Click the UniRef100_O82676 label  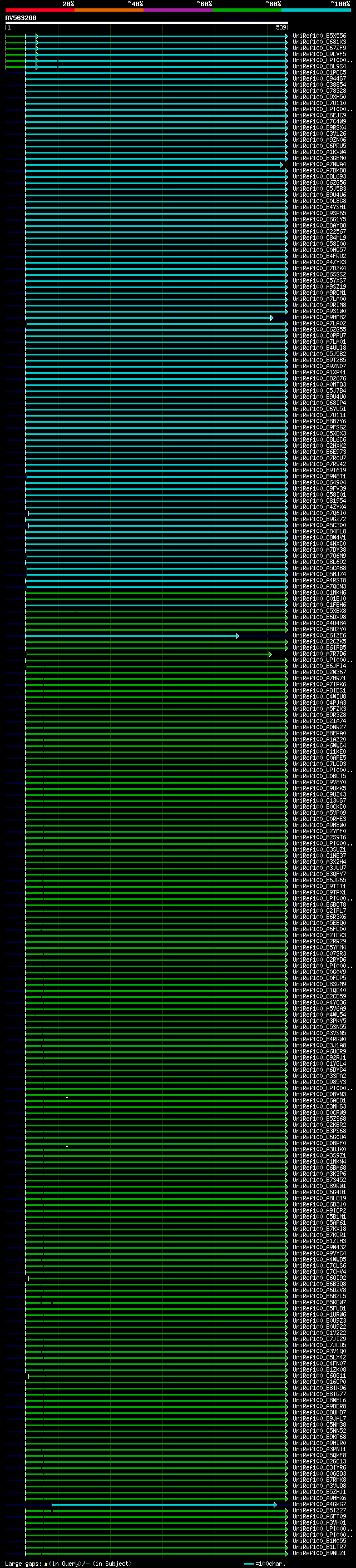coord(319,379)
